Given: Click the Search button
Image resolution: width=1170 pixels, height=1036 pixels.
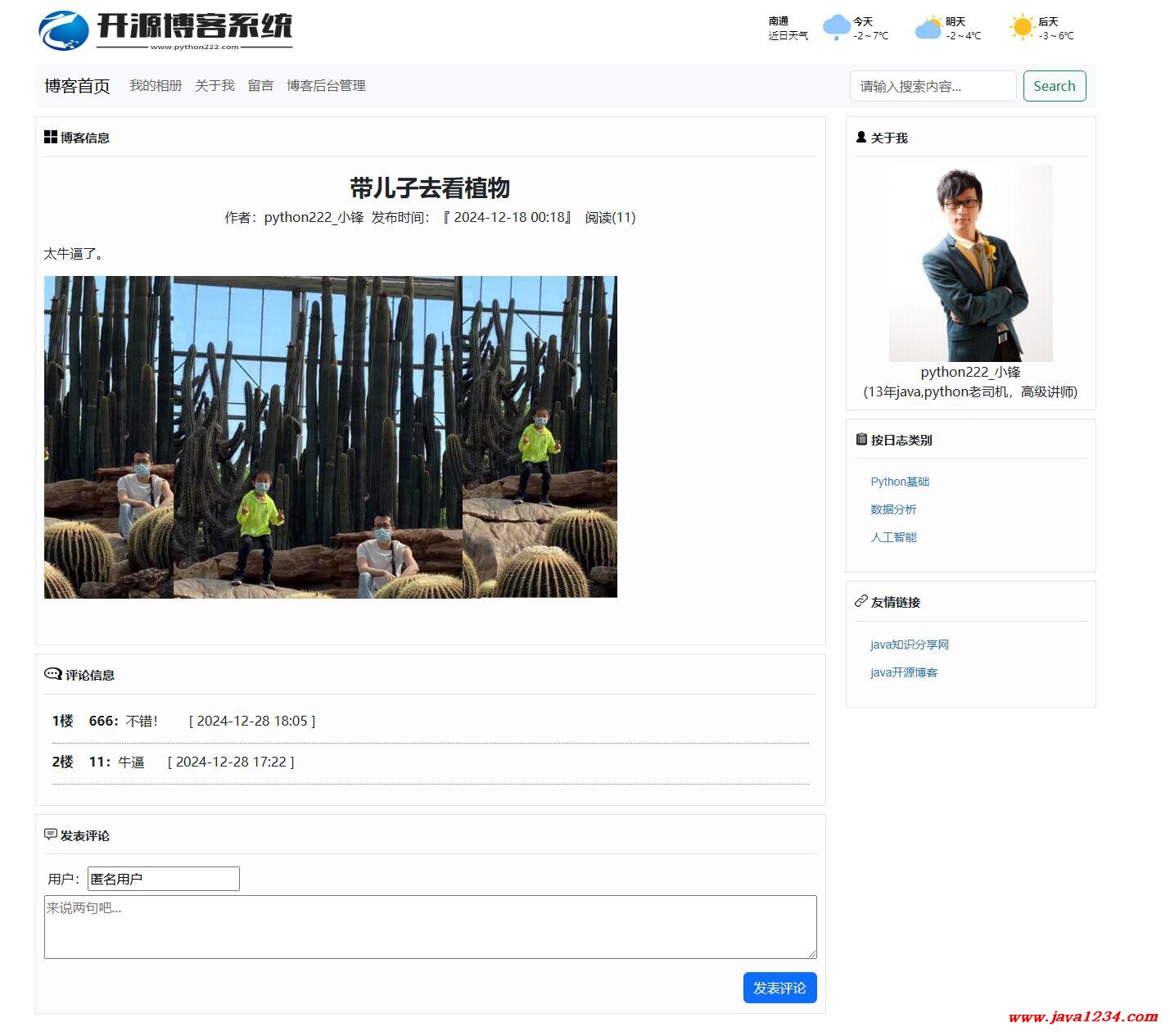Looking at the screenshot, I should (x=1055, y=86).
